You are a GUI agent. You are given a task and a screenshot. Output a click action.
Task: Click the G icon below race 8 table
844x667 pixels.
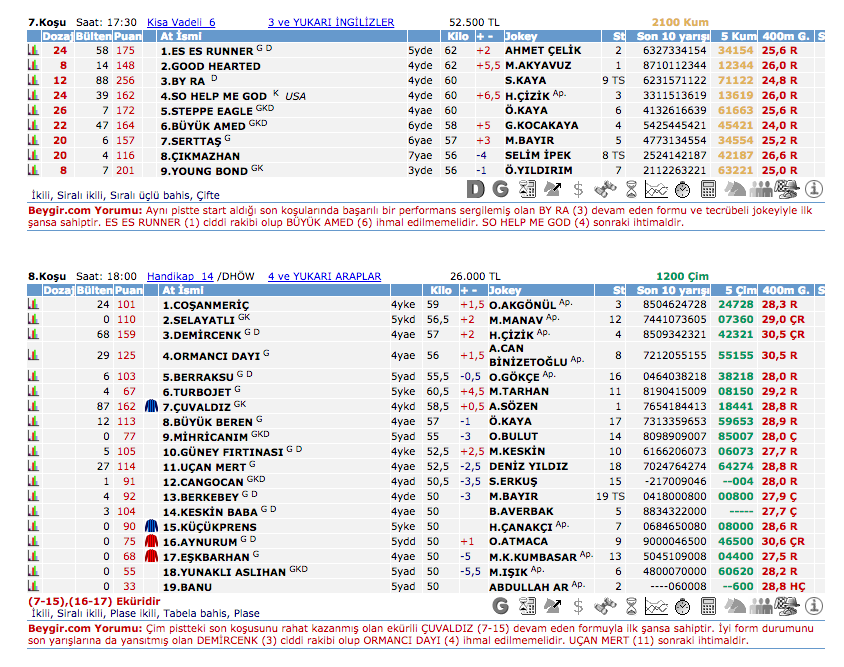501,607
